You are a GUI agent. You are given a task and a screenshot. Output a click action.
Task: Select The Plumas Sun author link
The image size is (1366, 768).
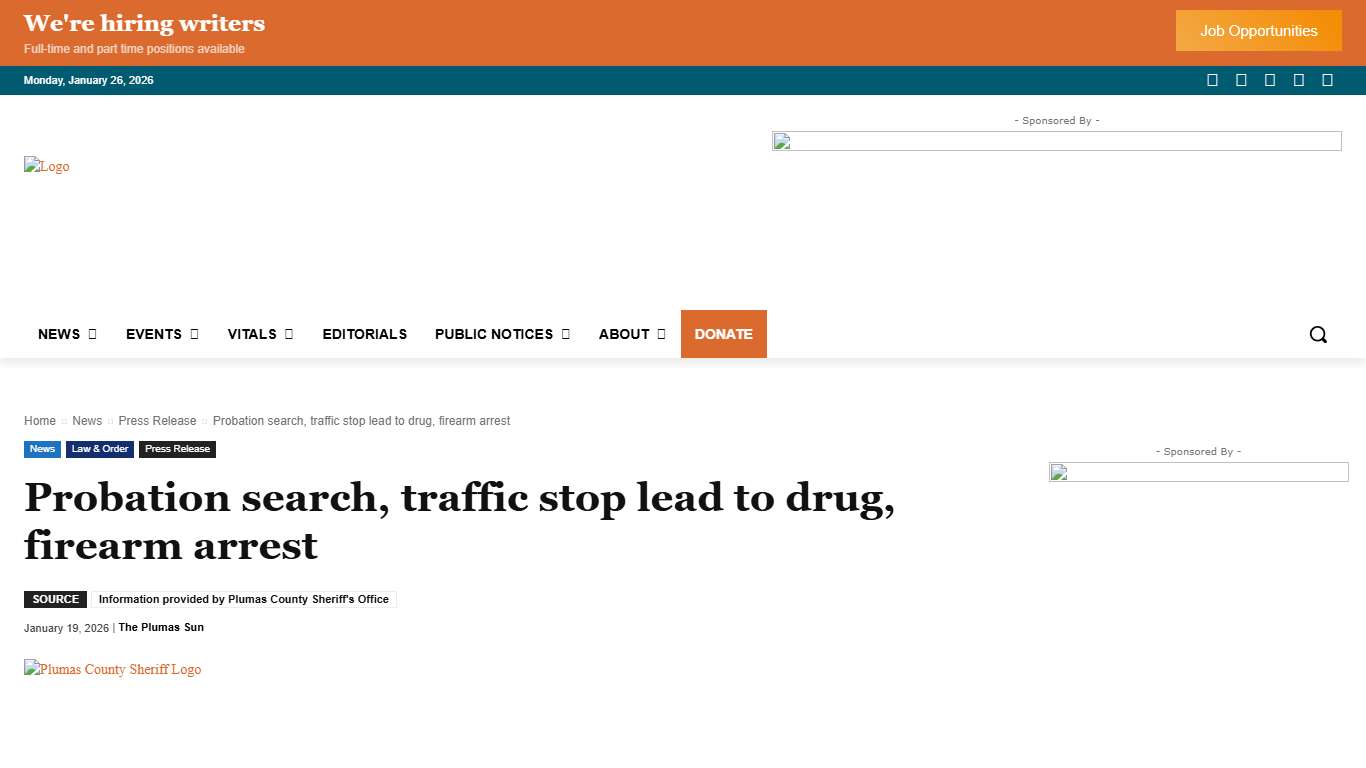[x=161, y=627]
